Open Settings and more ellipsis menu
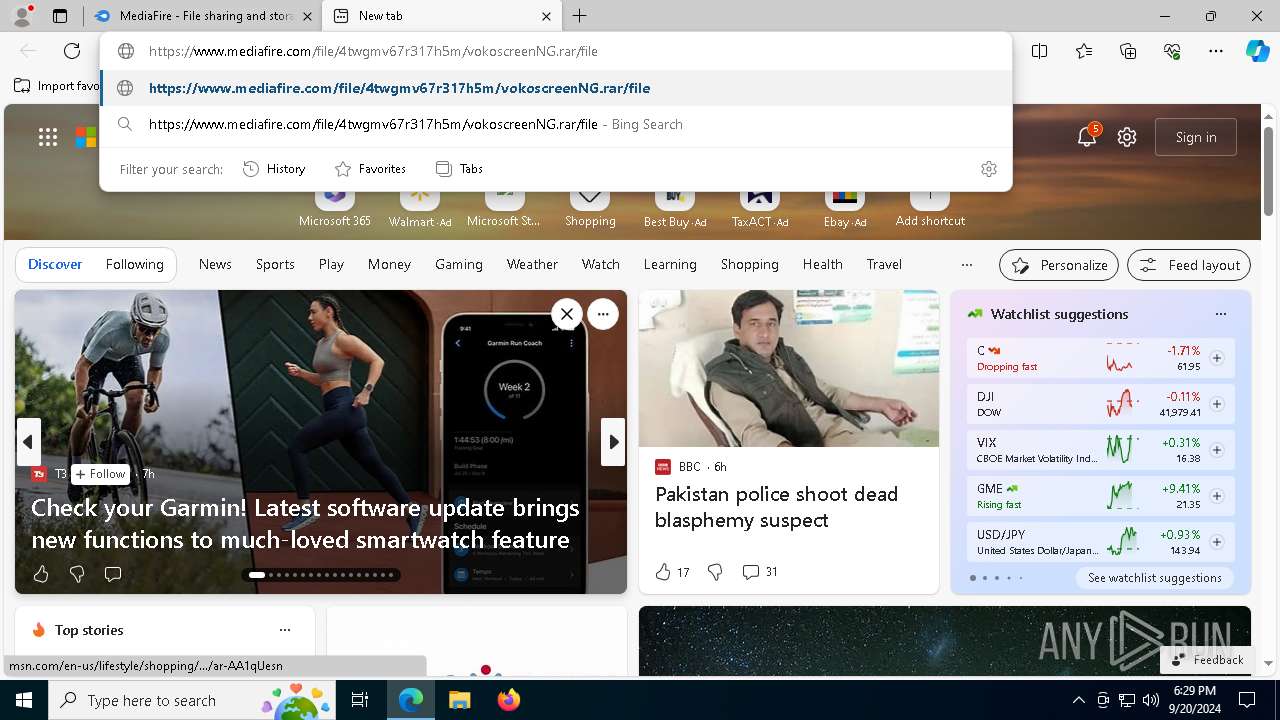Image resolution: width=1280 pixels, height=720 pixels. point(1216,51)
